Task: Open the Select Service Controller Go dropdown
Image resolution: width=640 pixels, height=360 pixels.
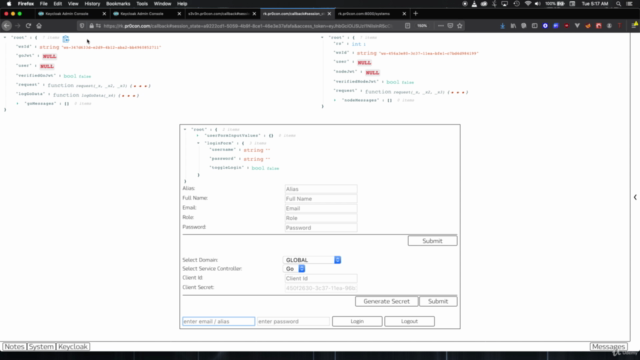Action: tap(294, 269)
